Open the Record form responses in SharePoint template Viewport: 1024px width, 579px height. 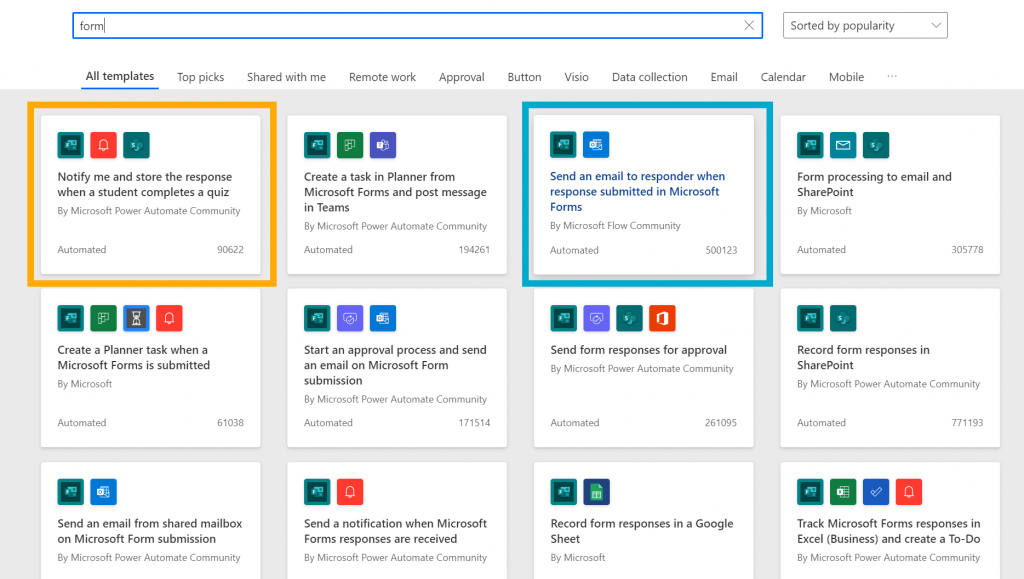(863, 357)
